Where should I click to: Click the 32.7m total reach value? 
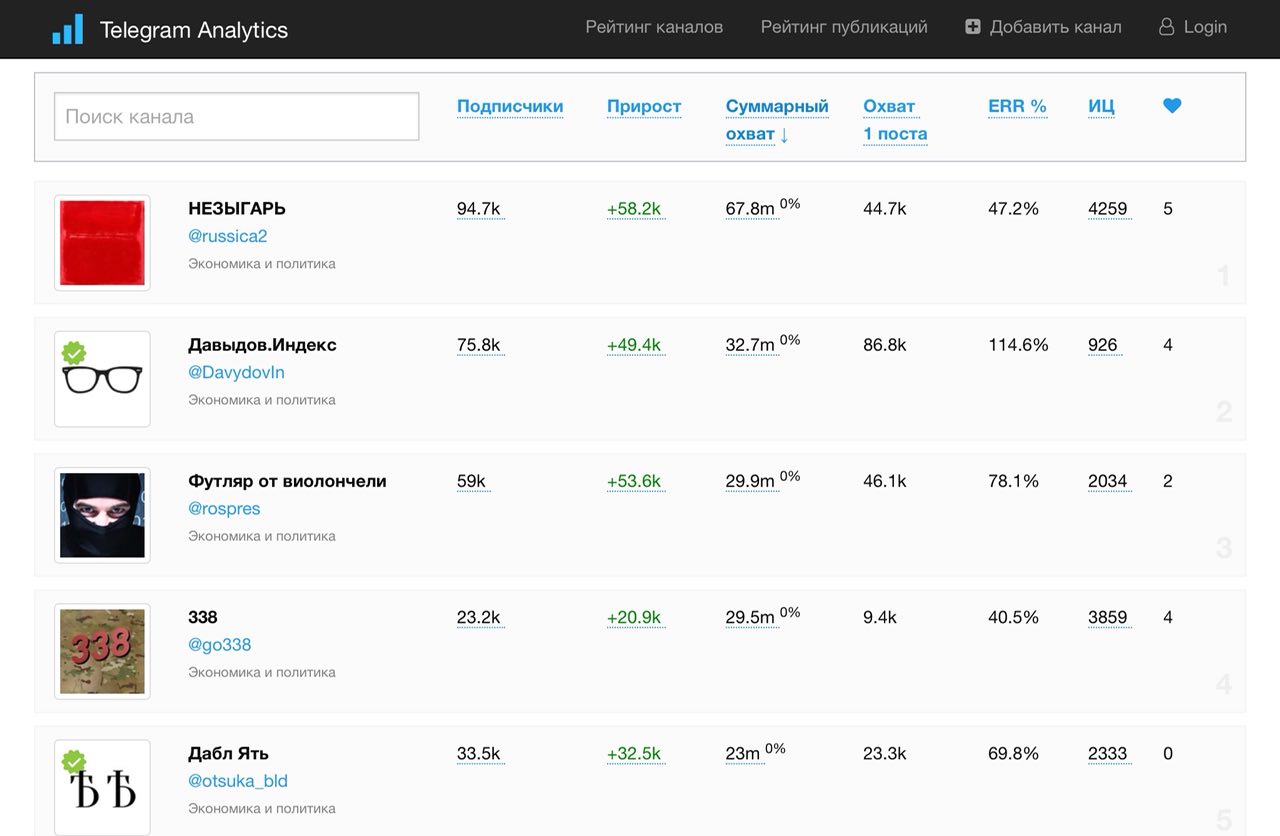click(x=750, y=345)
